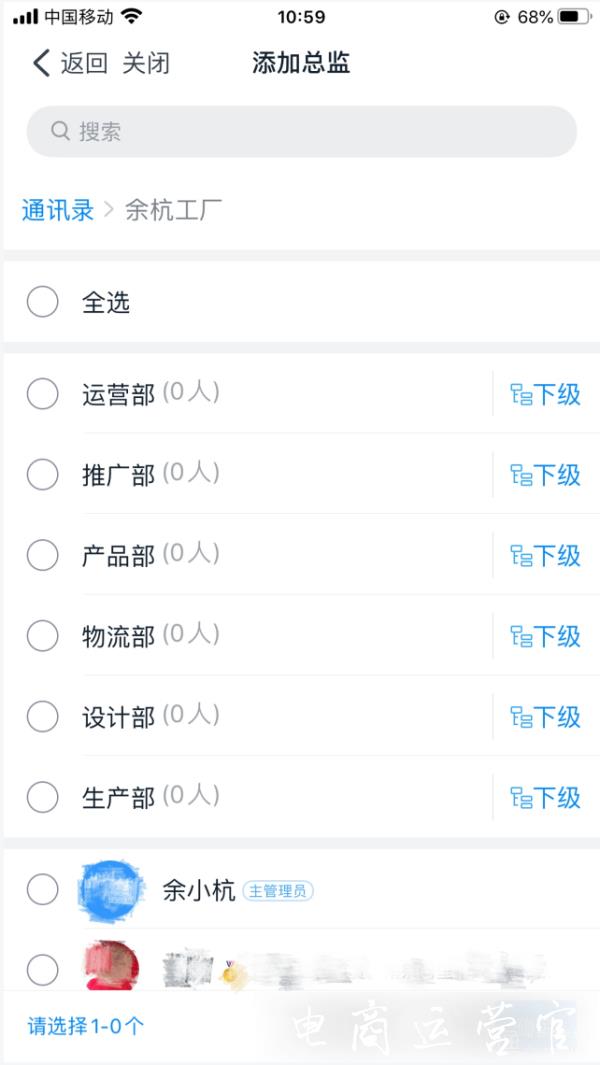Tap the 关闭 button

[x=146, y=64]
